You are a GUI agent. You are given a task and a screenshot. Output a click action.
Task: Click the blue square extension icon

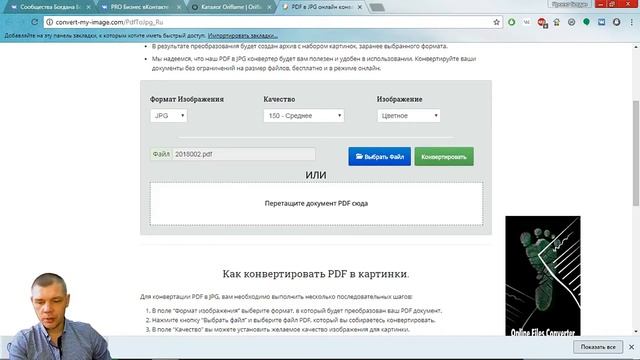tap(602, 22)
